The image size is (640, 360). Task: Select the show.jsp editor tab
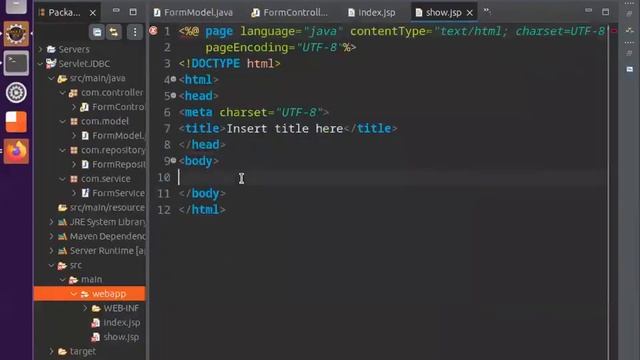coord(439,13)
